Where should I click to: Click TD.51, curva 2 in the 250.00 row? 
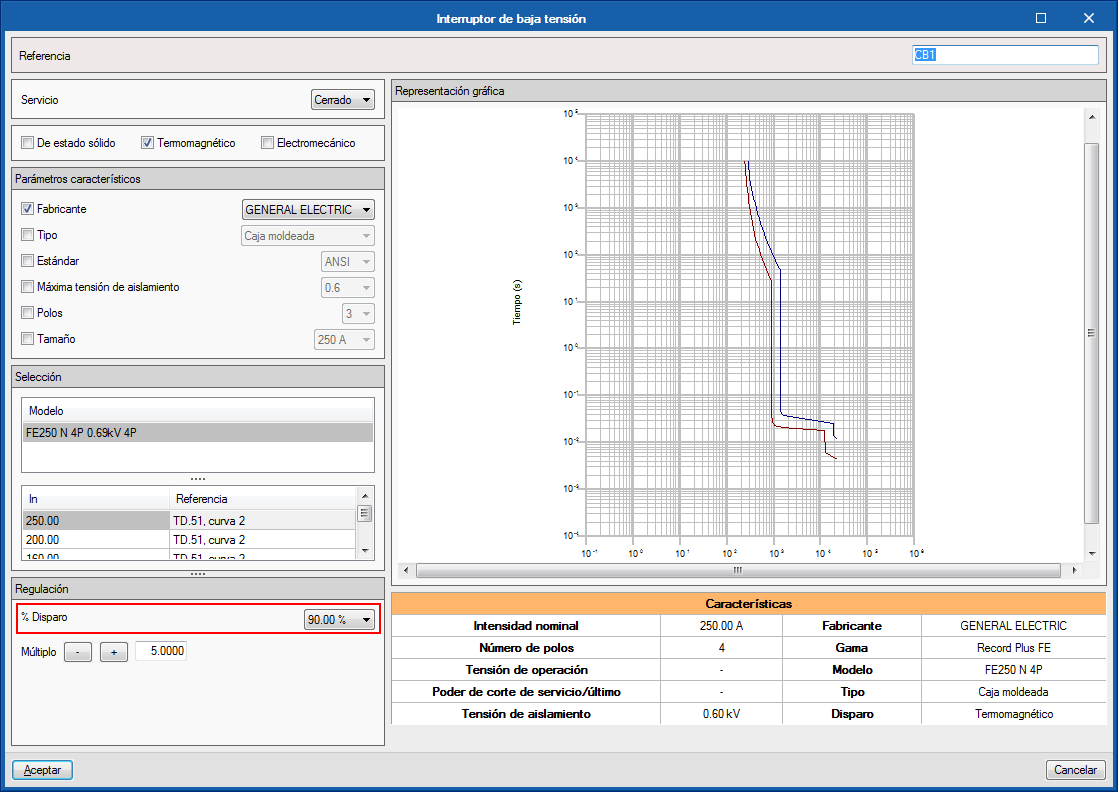[x=209, y=520]
